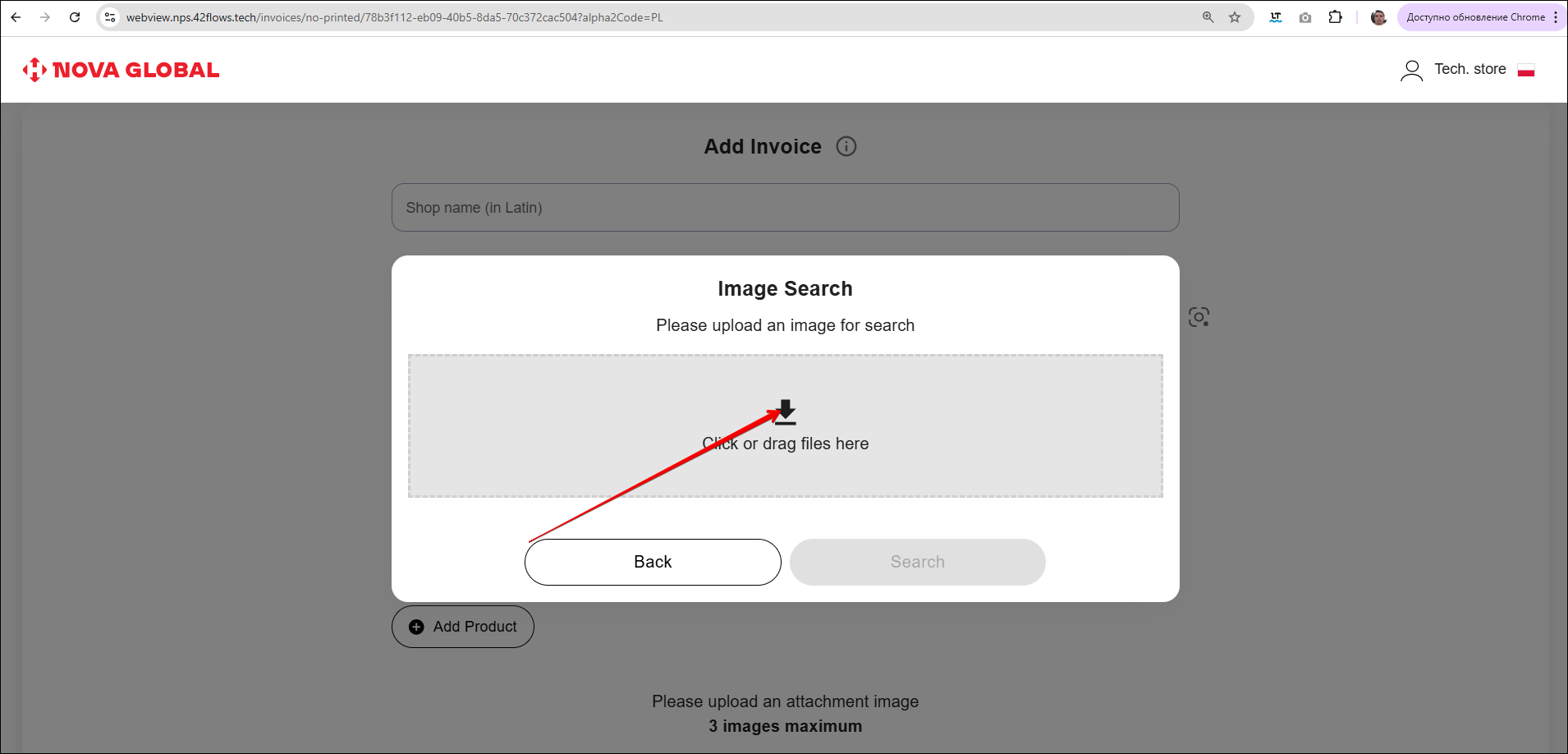
Task: Open Chrome's three-dot menu
Action: coord(1556,17)
